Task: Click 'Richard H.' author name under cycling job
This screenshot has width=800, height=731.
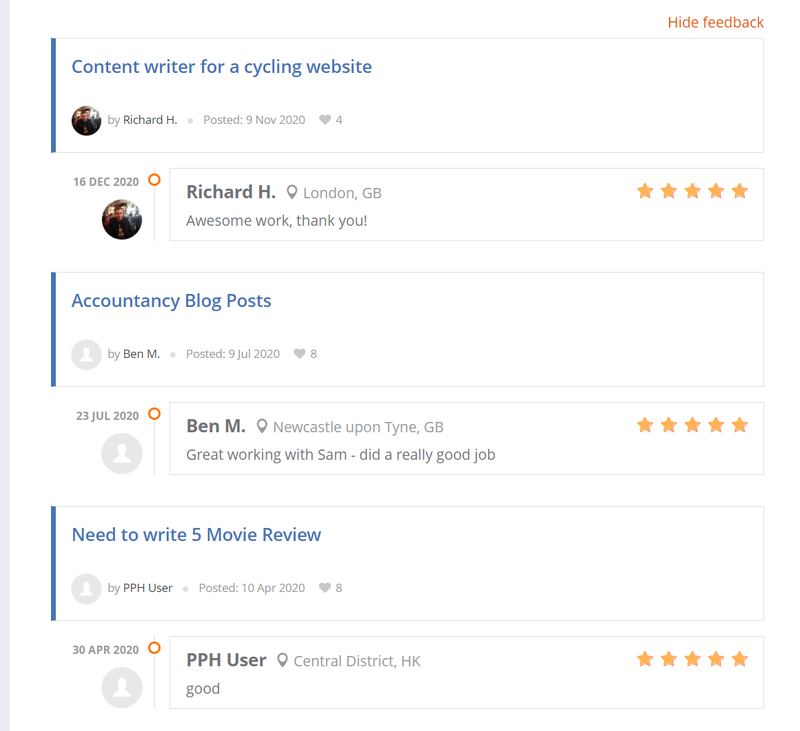Action: tap(150, 120)
